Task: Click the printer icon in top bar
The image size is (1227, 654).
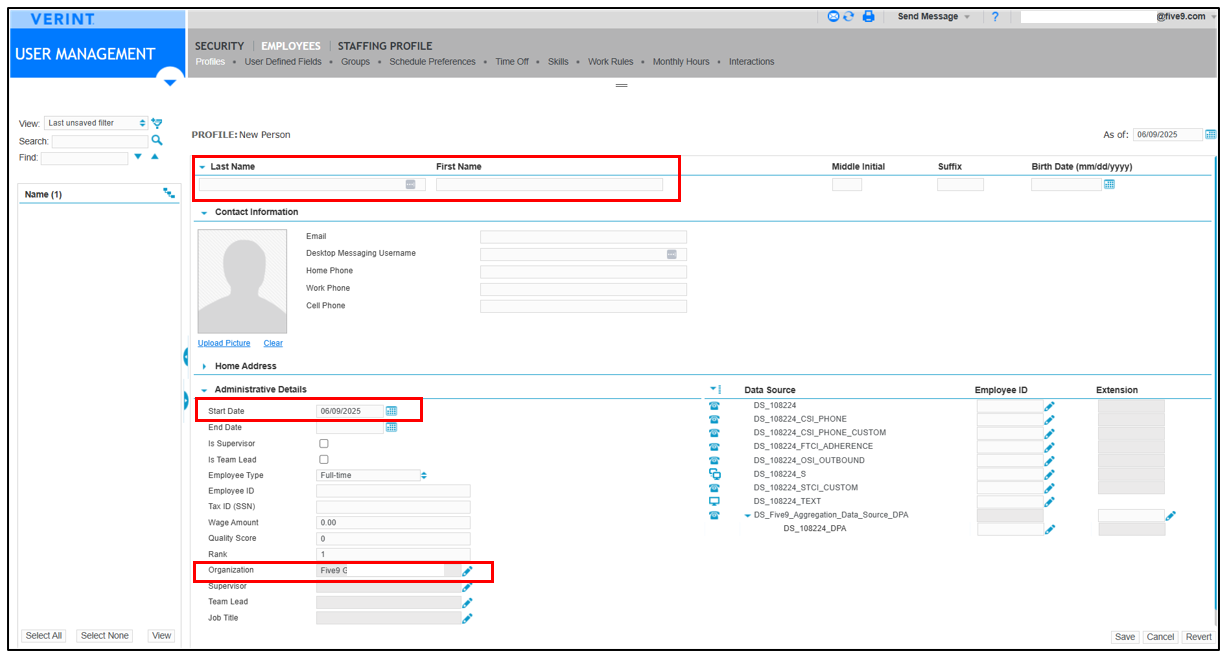Action: [x=869, y=16]
